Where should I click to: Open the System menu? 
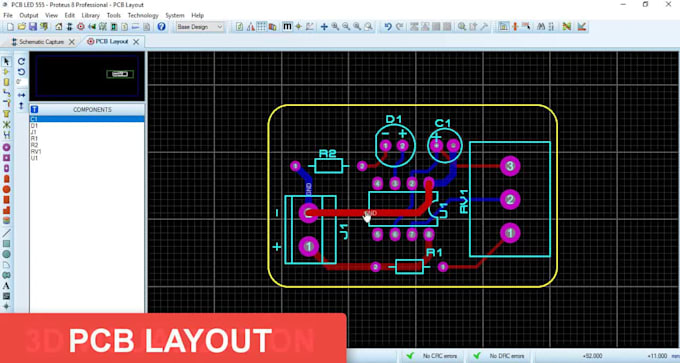pyautogui.click(x=175, y=15)
